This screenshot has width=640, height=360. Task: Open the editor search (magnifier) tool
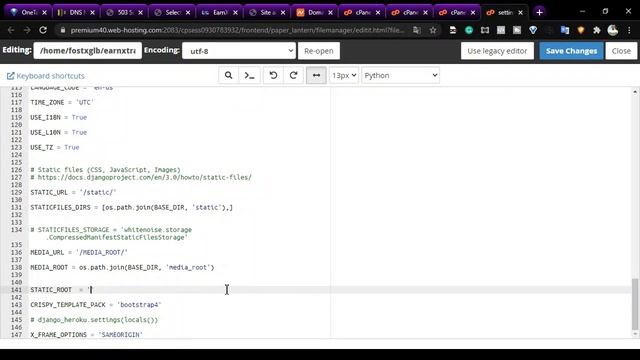229,76
